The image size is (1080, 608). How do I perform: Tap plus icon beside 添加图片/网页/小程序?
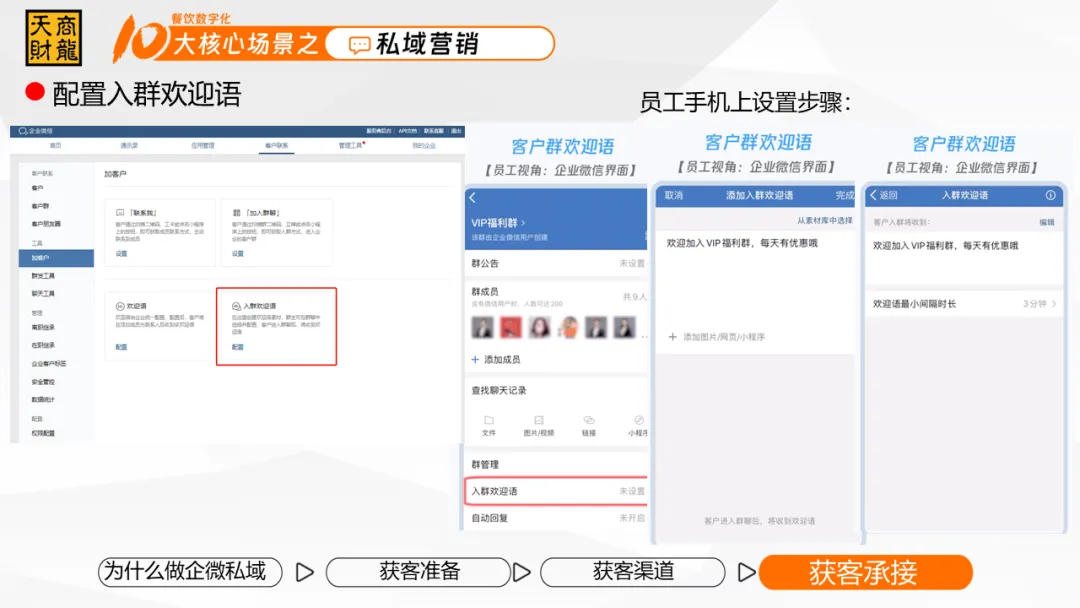coord(672,337)
